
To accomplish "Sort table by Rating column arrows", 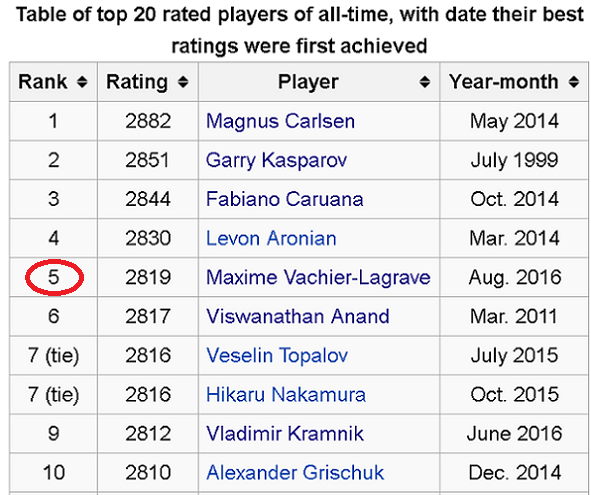I will point(183,82).
